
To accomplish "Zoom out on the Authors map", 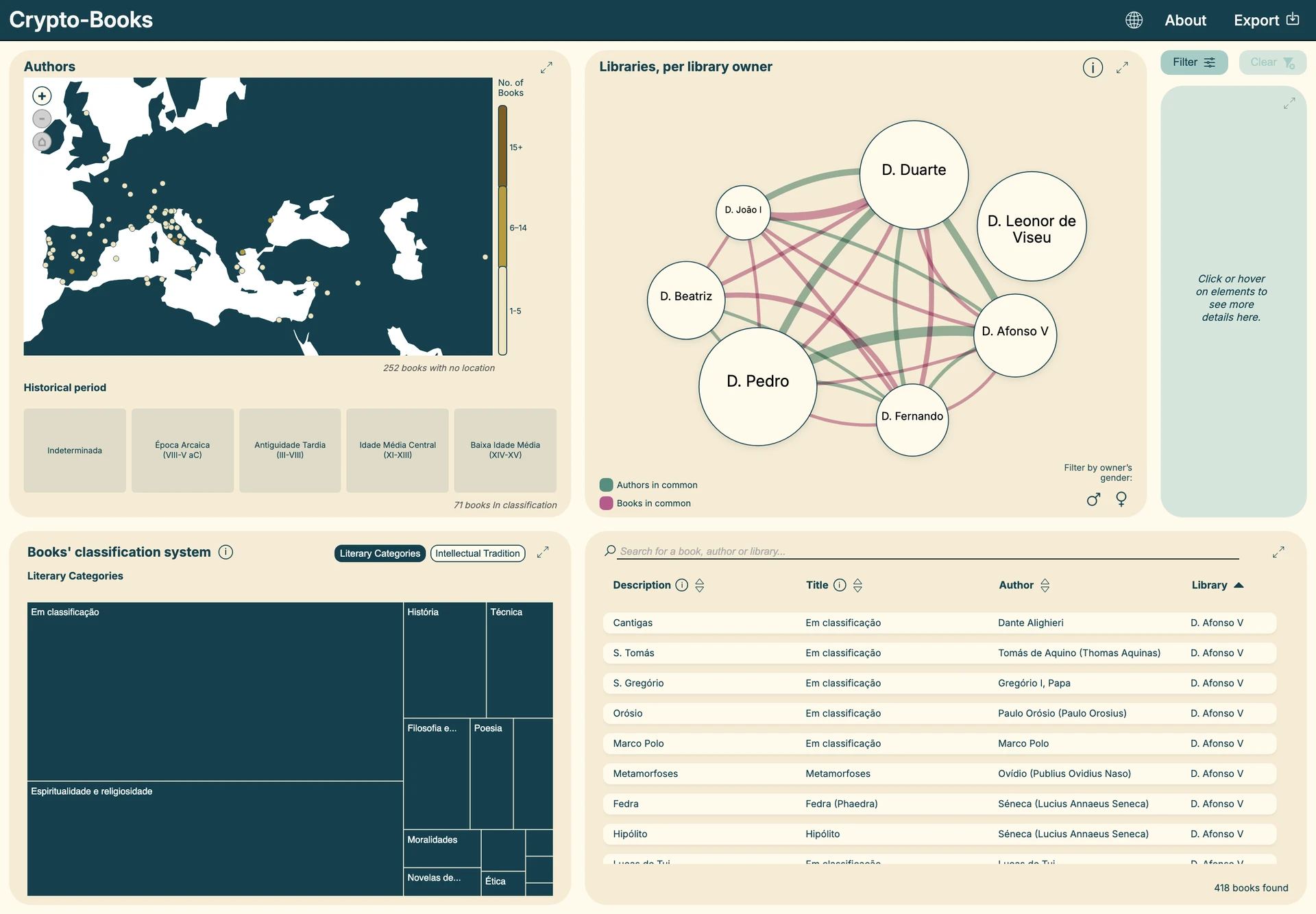I will pos(42,119).
